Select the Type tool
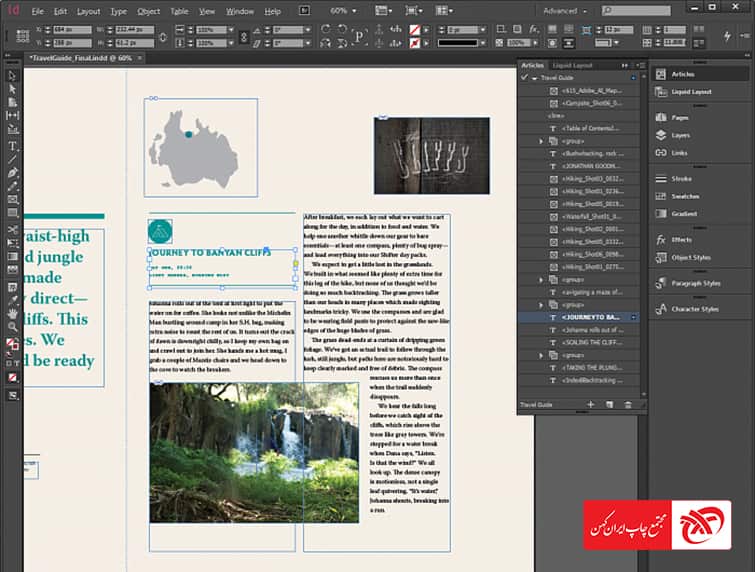 12,145
